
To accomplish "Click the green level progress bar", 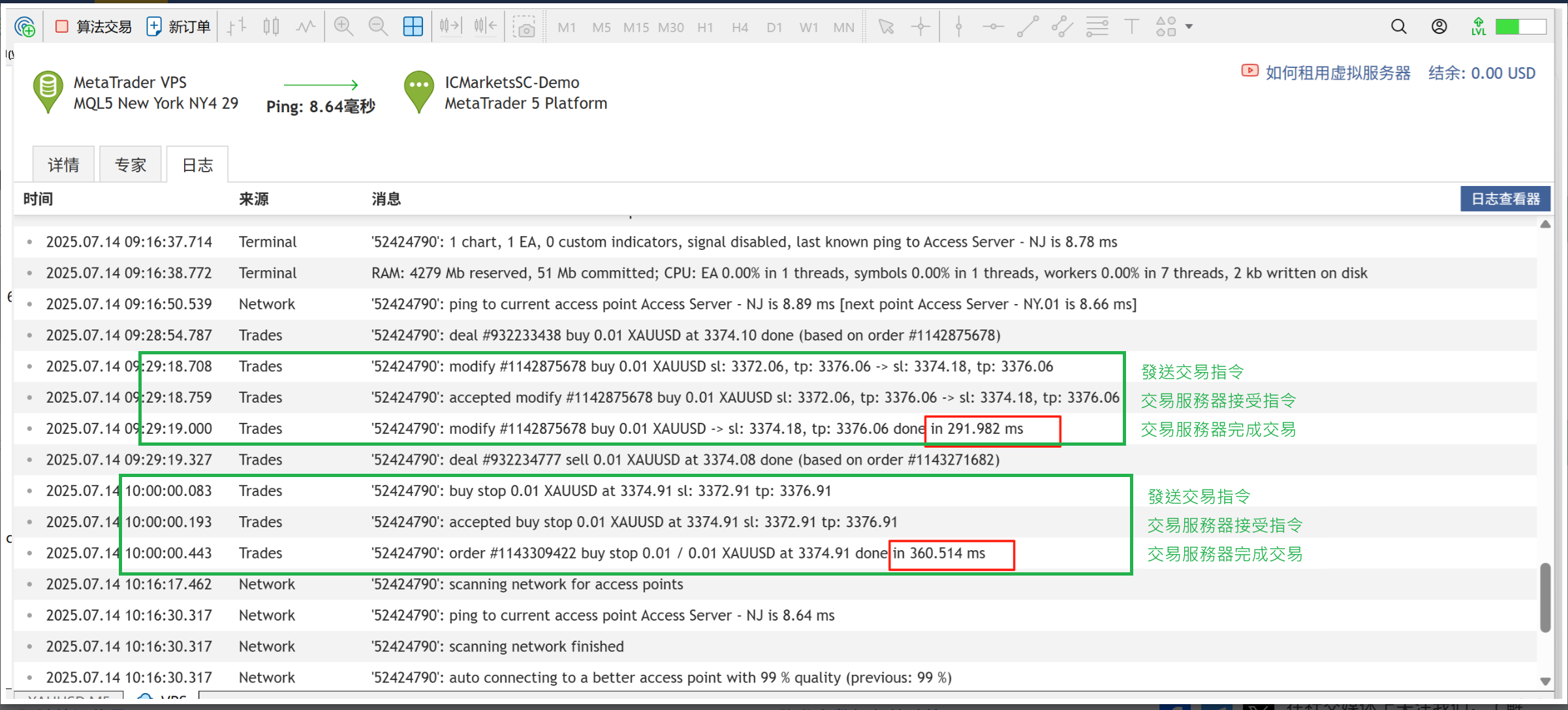I will [1520, 27].
